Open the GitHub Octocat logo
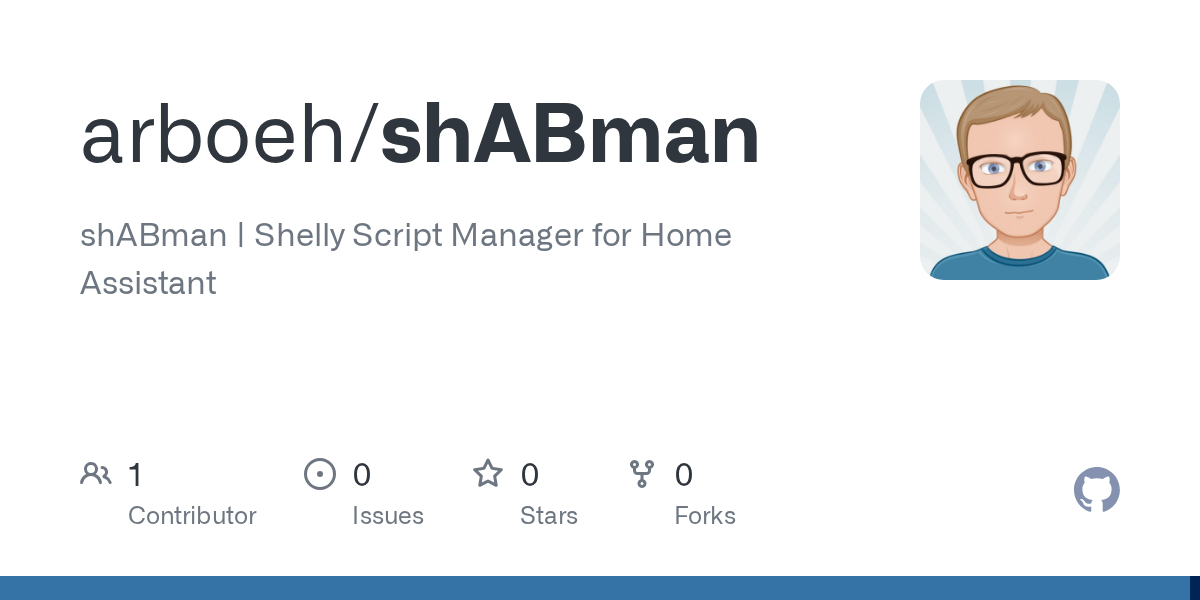The image size is (1200, 600). point(1096,490)
